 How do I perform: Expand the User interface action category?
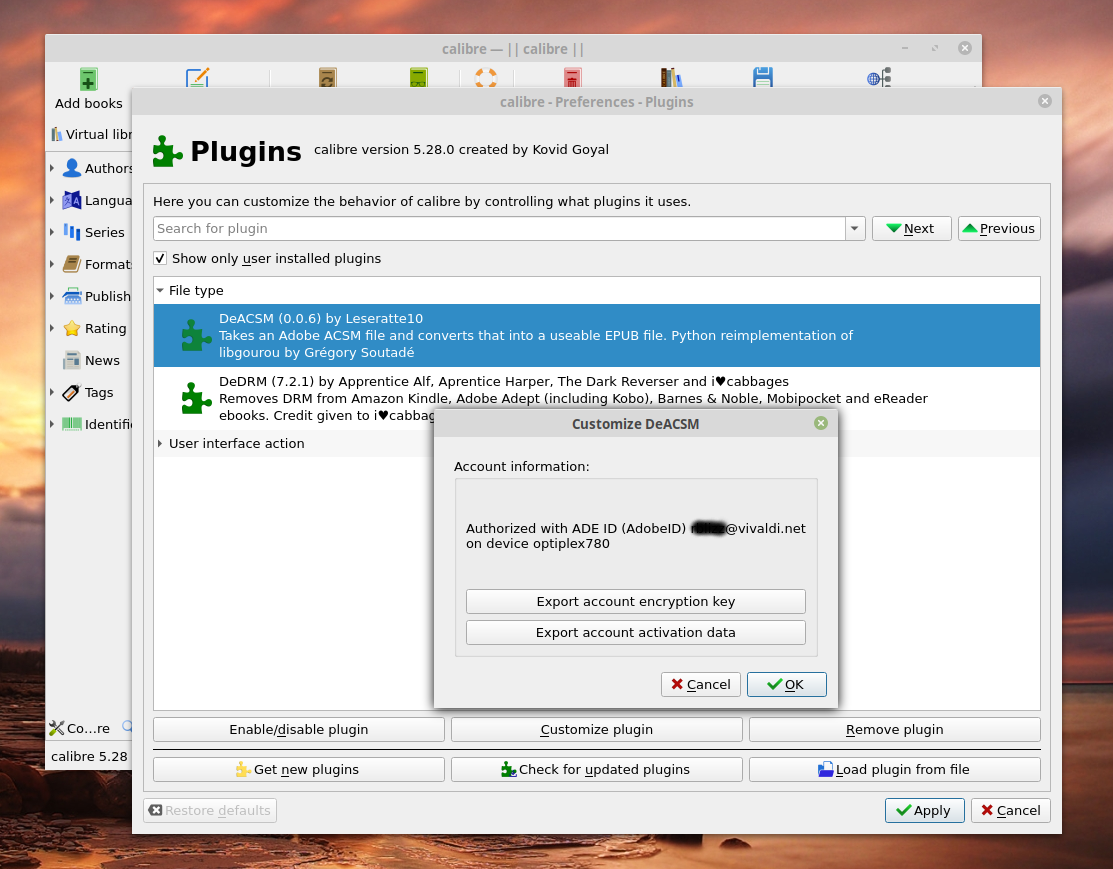160,443
